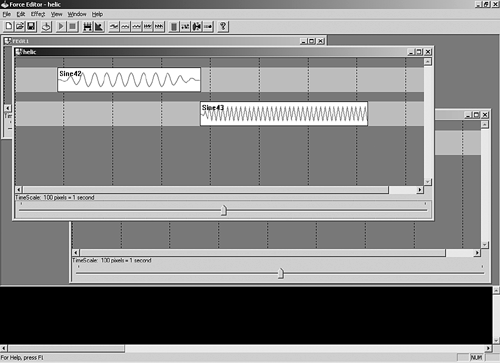Click back window horizontal scrollbar left arrow
Image resolution: width=500 pixels, height=363 pixels.
pos(76,253)
